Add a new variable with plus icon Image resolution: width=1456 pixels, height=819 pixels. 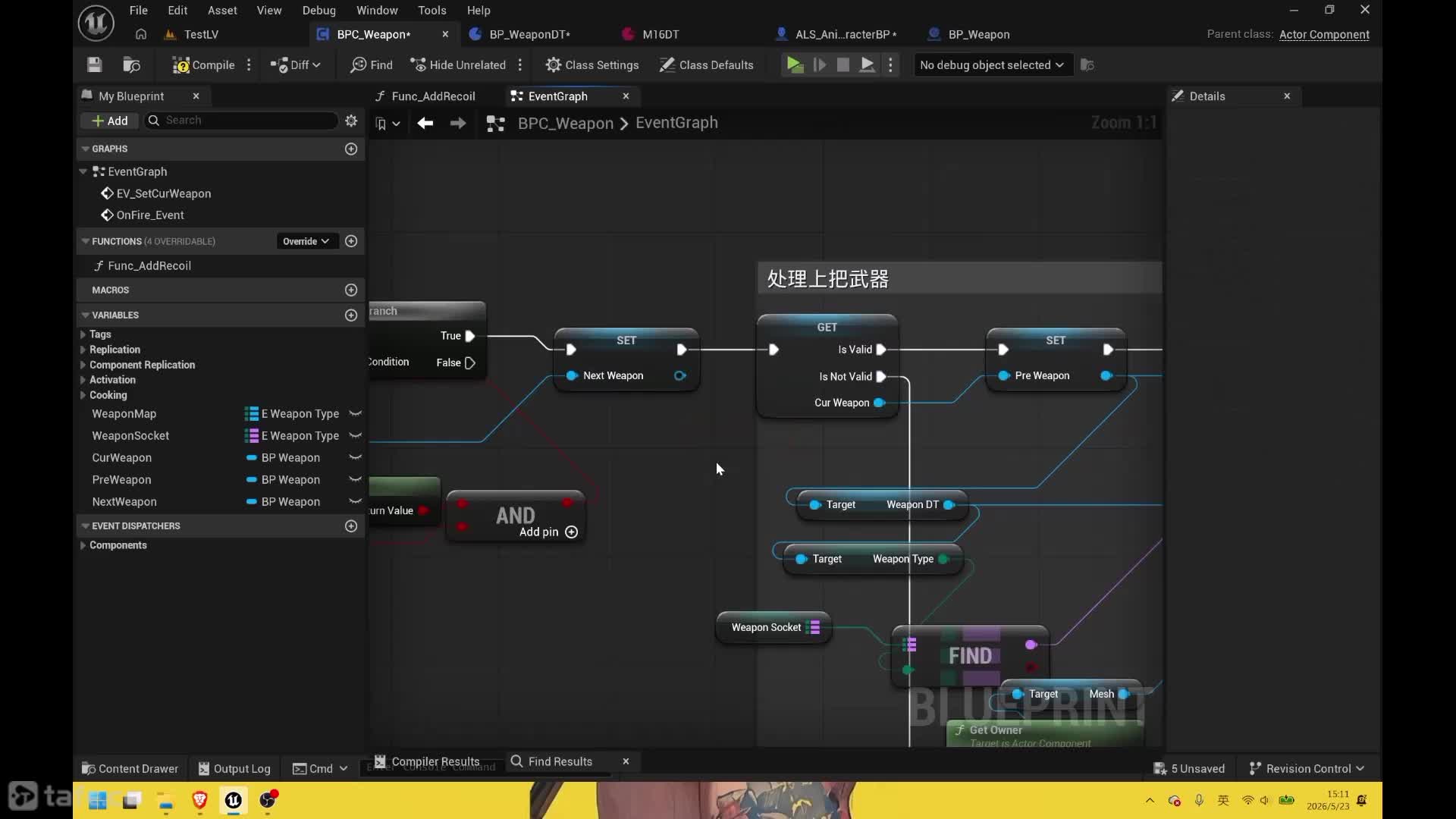pyautogui.click(x=351, y=315)
